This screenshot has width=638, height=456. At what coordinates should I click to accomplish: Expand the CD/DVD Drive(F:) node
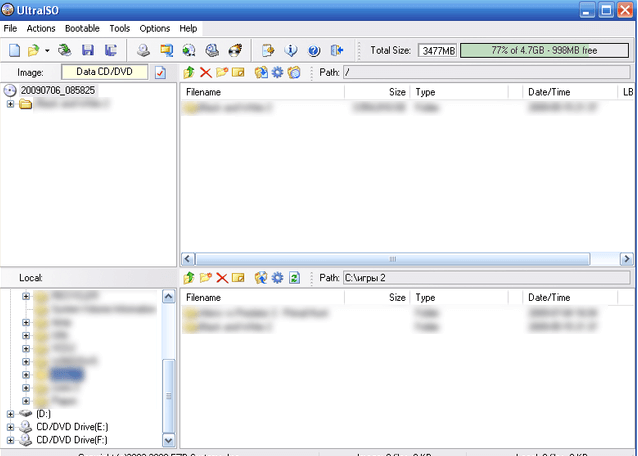pyautogui.click(x=11, y=440)
